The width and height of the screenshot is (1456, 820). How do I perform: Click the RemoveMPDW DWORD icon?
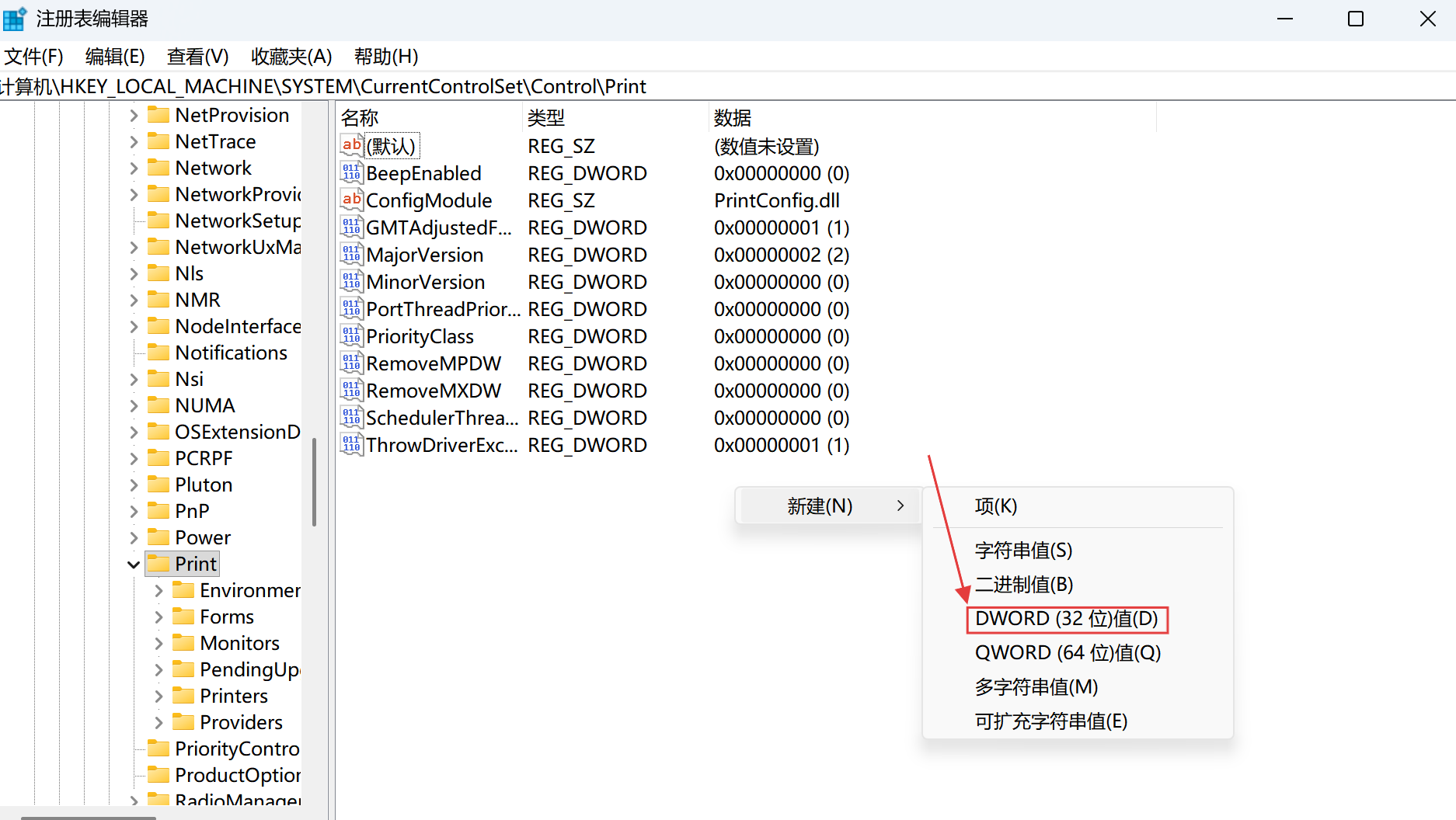[351, 363]
